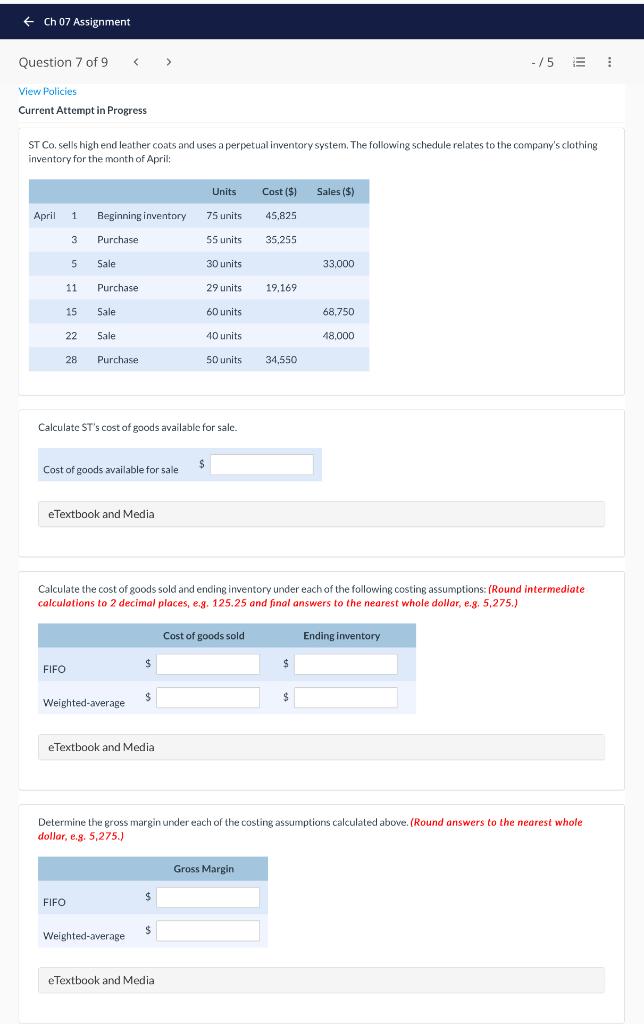This screenshot has height=1024, width=644.
Task: Click the FIFO gross margin field
Action: pyautogui.click(x=206, y=897)
